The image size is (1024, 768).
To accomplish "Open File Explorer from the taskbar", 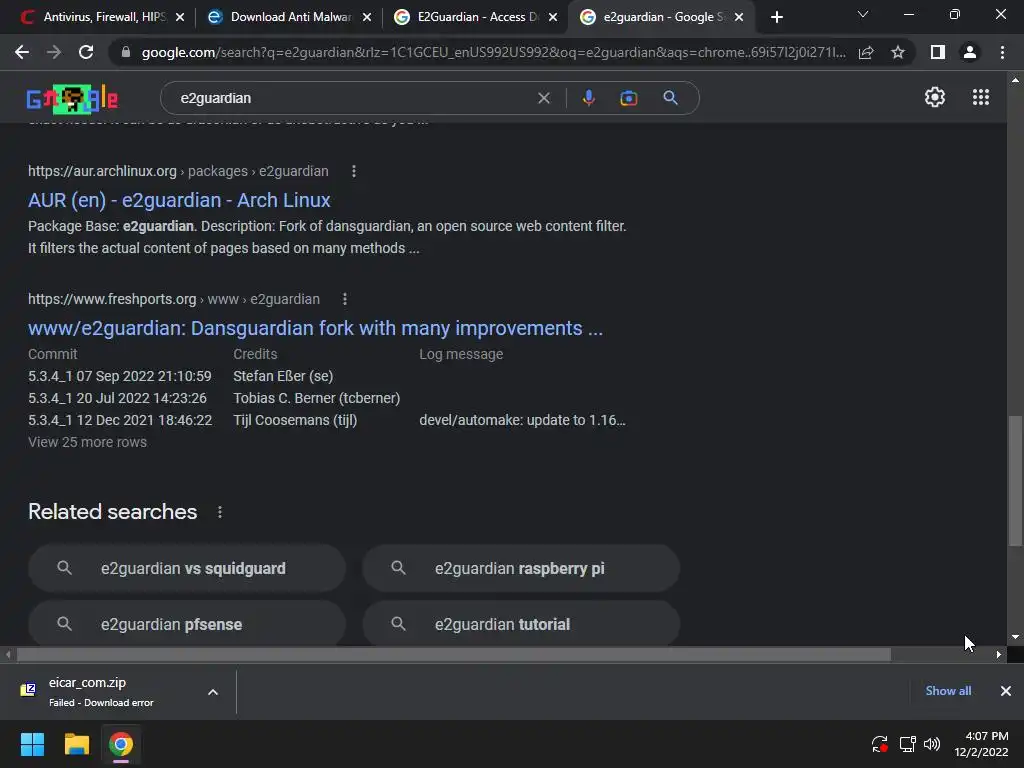I will point(76,744).
